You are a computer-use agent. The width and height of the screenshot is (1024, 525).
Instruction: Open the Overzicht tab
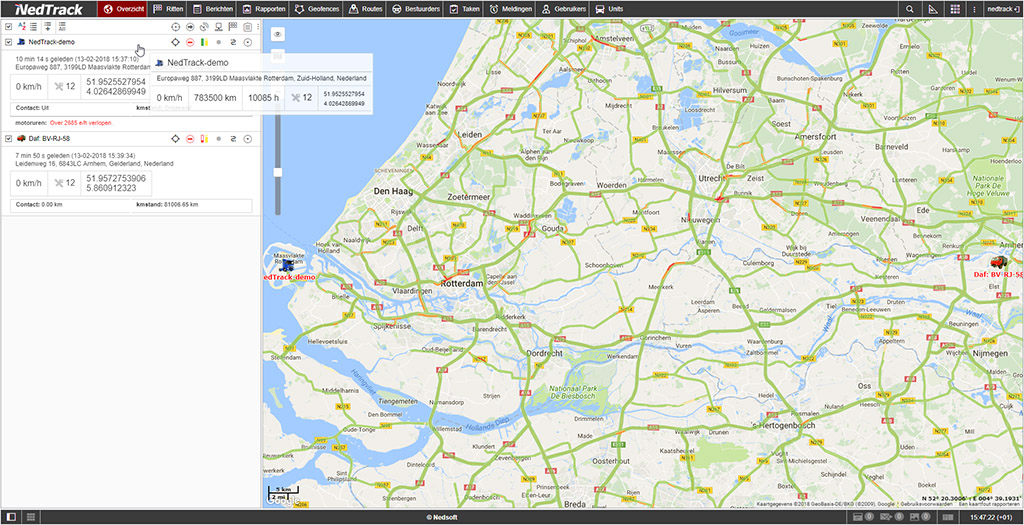(x=123, y=9)
